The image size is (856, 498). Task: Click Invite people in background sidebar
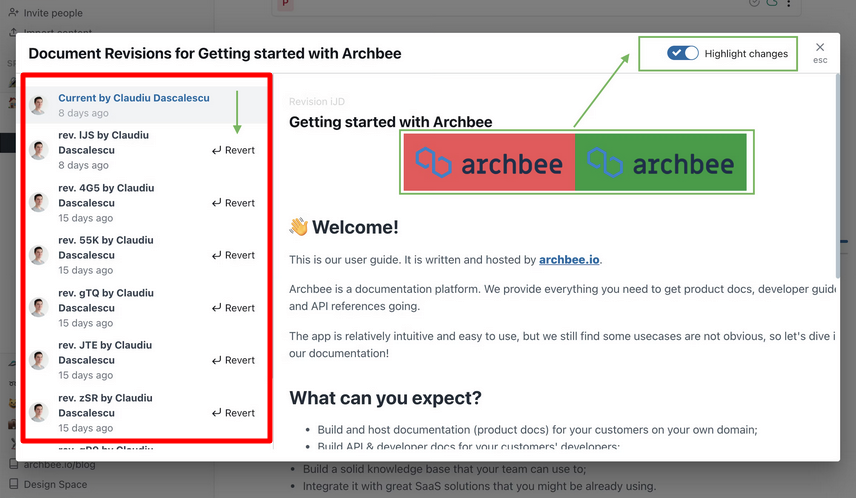[53, 13]
